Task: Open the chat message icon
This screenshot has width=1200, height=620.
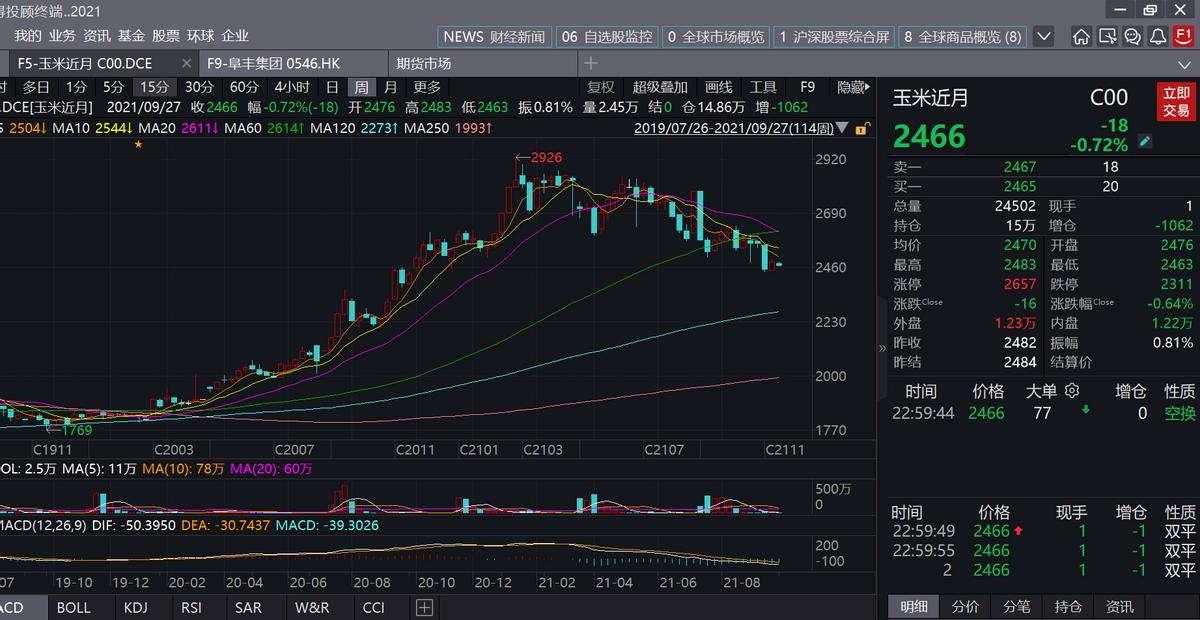Action: (x=1132, y=35)
